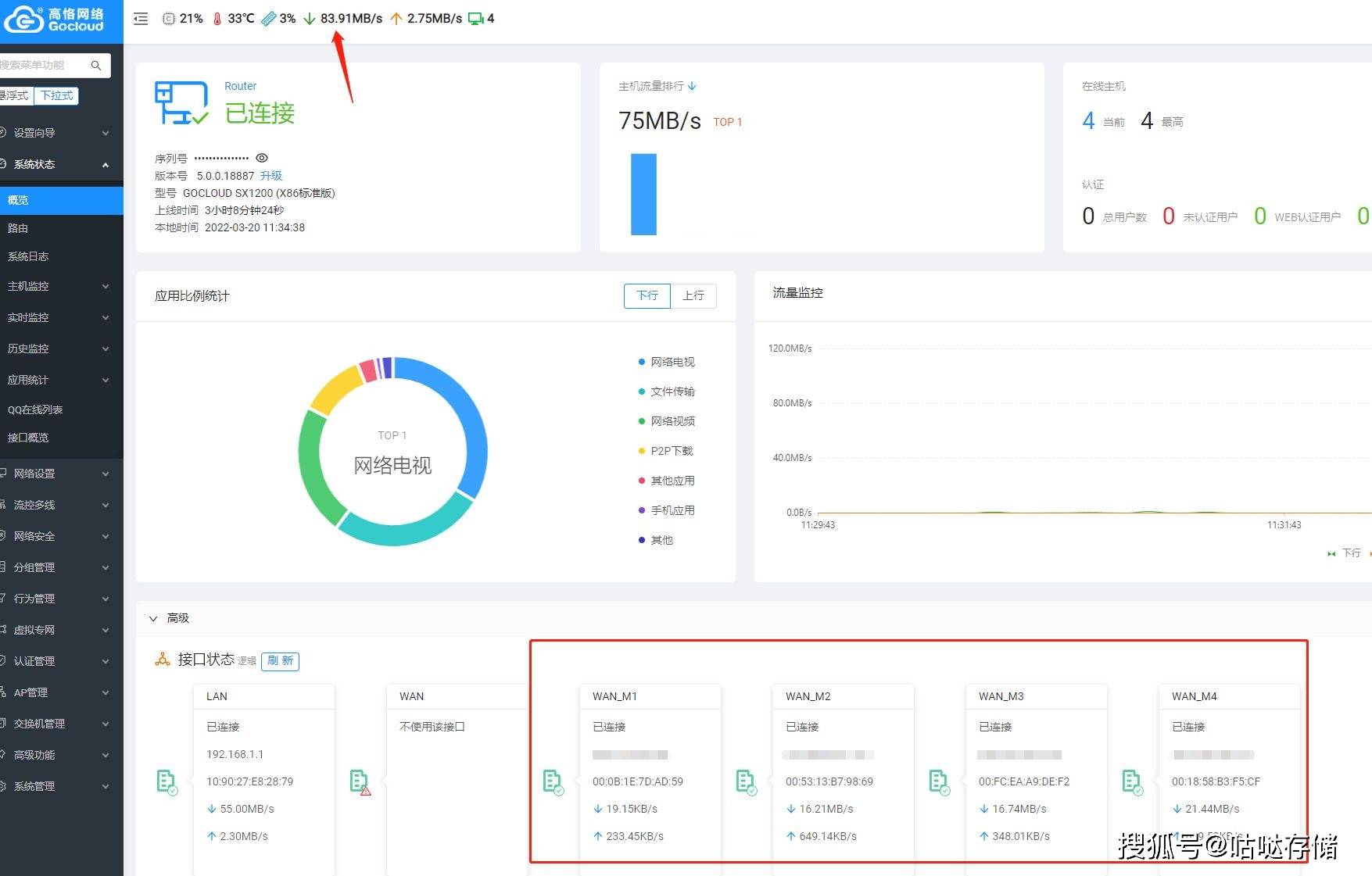The width and height of the screenshot is (1372, 876).
Task: Open 概览 overview page
Action: coord(62,200)
